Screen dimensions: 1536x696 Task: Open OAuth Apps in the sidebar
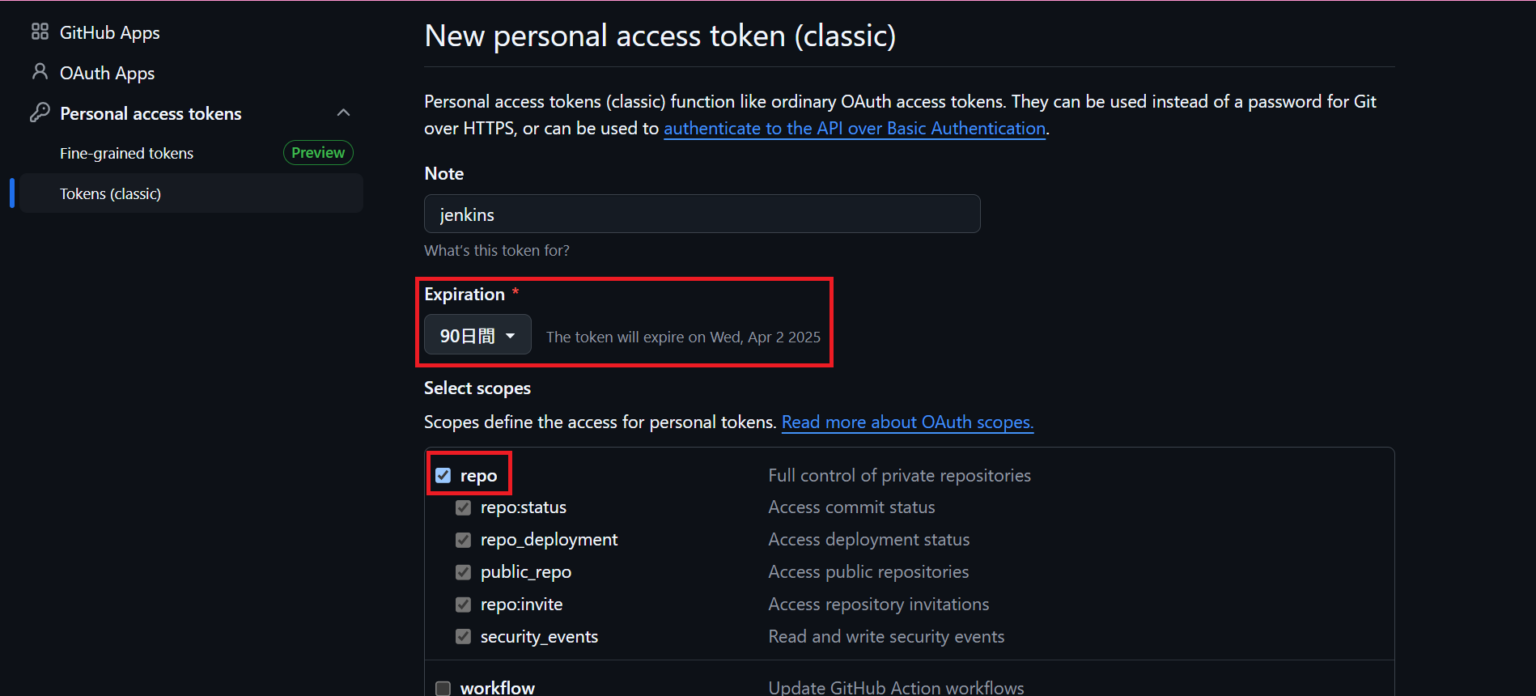pos(107,73)
